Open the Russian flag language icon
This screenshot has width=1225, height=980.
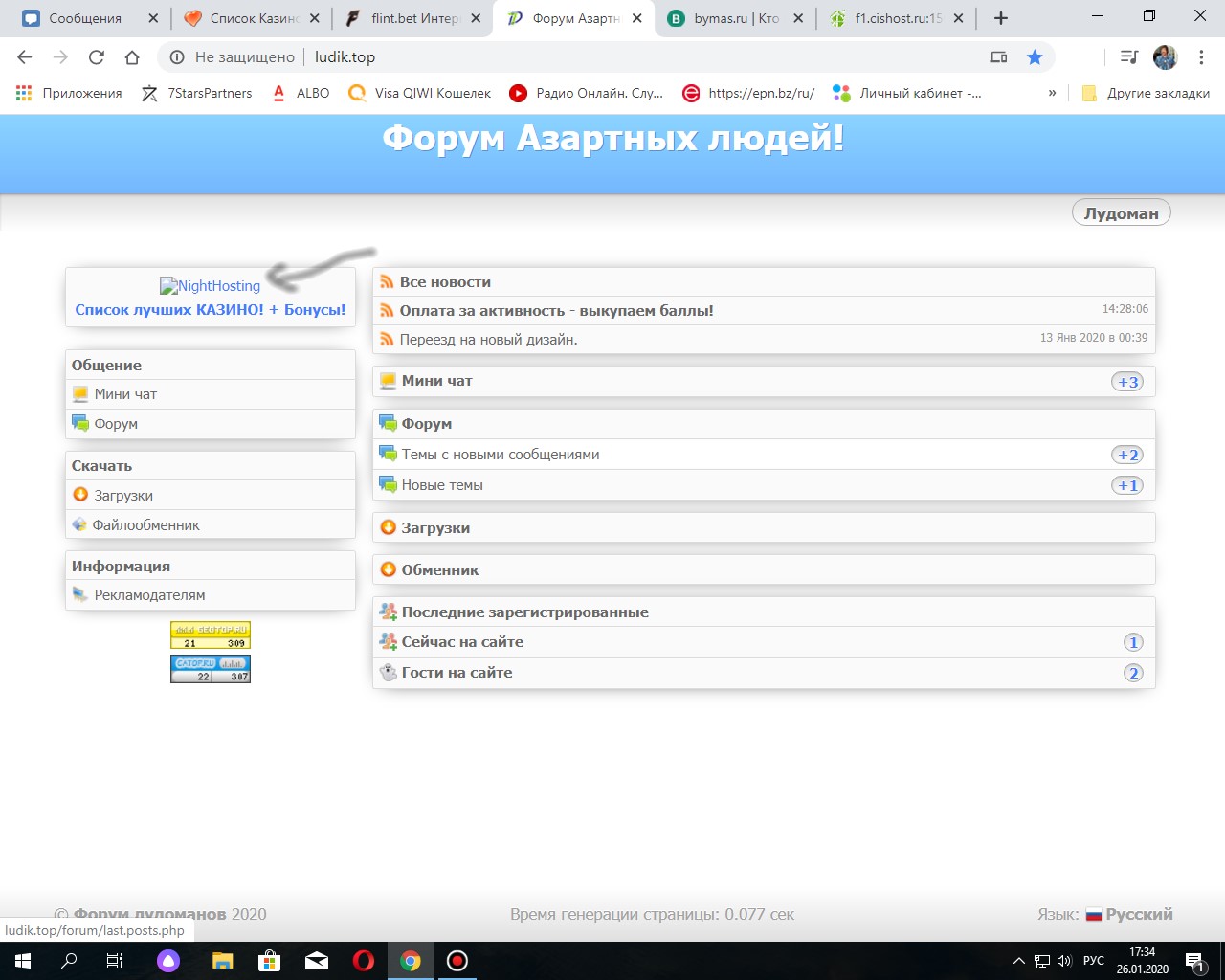click(1094, 915)
